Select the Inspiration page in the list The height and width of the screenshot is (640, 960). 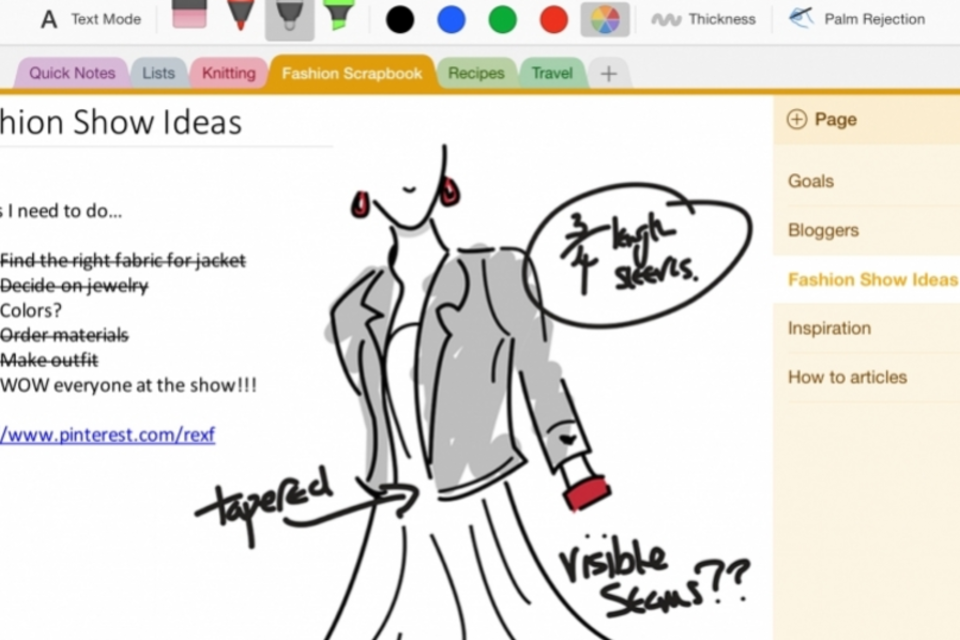point(829,328)
